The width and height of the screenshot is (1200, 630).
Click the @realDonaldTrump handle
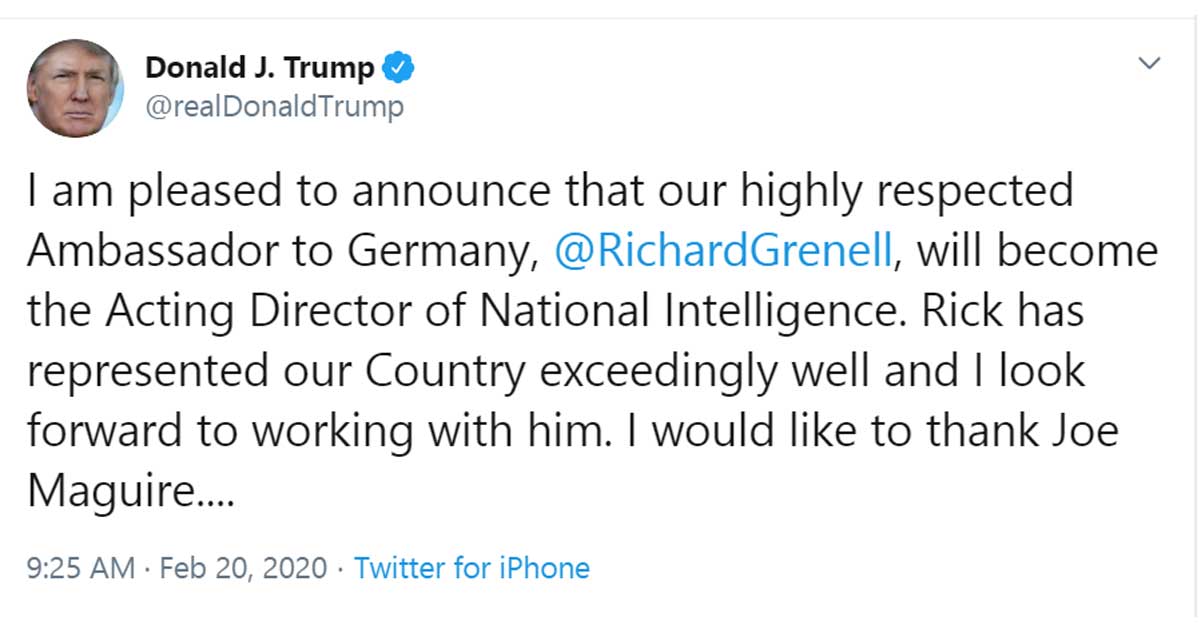pyautogui.click(x=274, y=106)
